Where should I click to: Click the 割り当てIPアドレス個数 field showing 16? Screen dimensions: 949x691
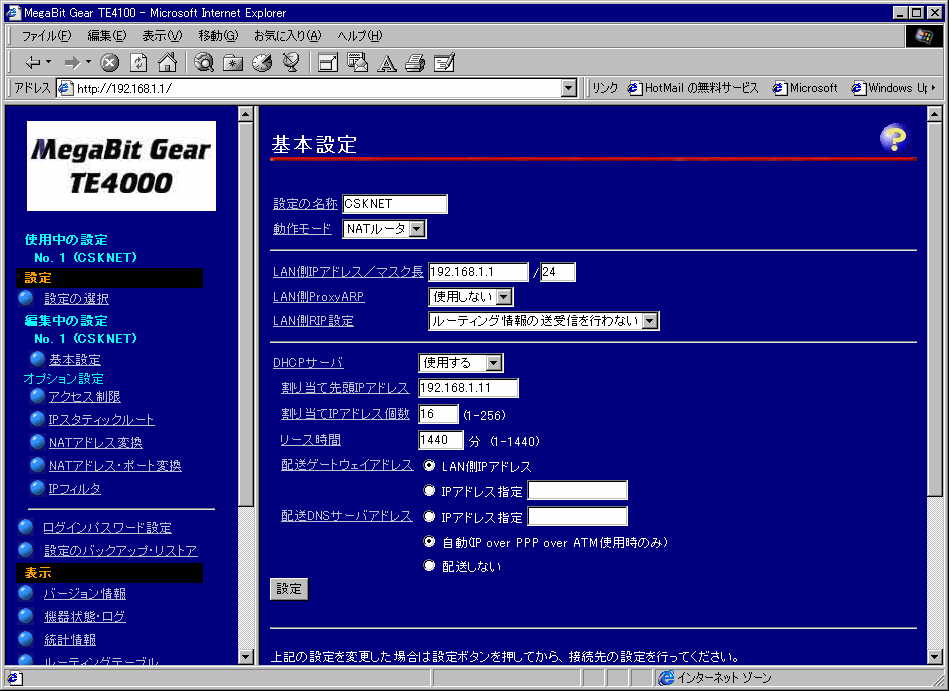point(438,414)
